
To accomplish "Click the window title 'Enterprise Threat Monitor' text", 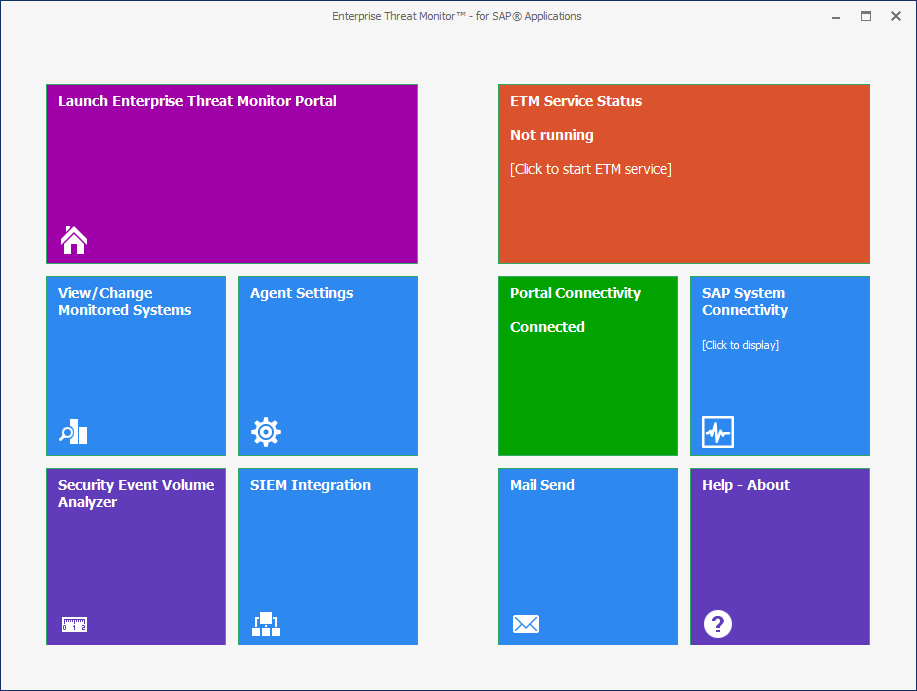I will (457, 16).
